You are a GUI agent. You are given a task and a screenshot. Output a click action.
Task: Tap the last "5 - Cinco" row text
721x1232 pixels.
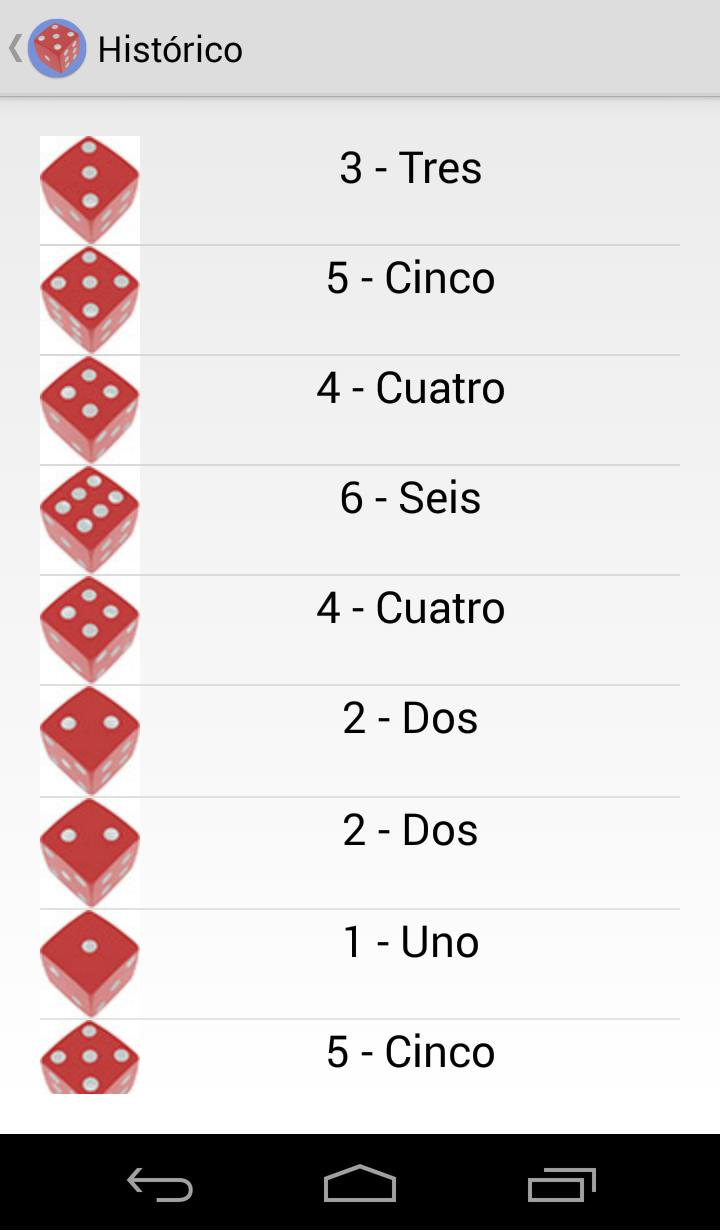coord(411,1052)
